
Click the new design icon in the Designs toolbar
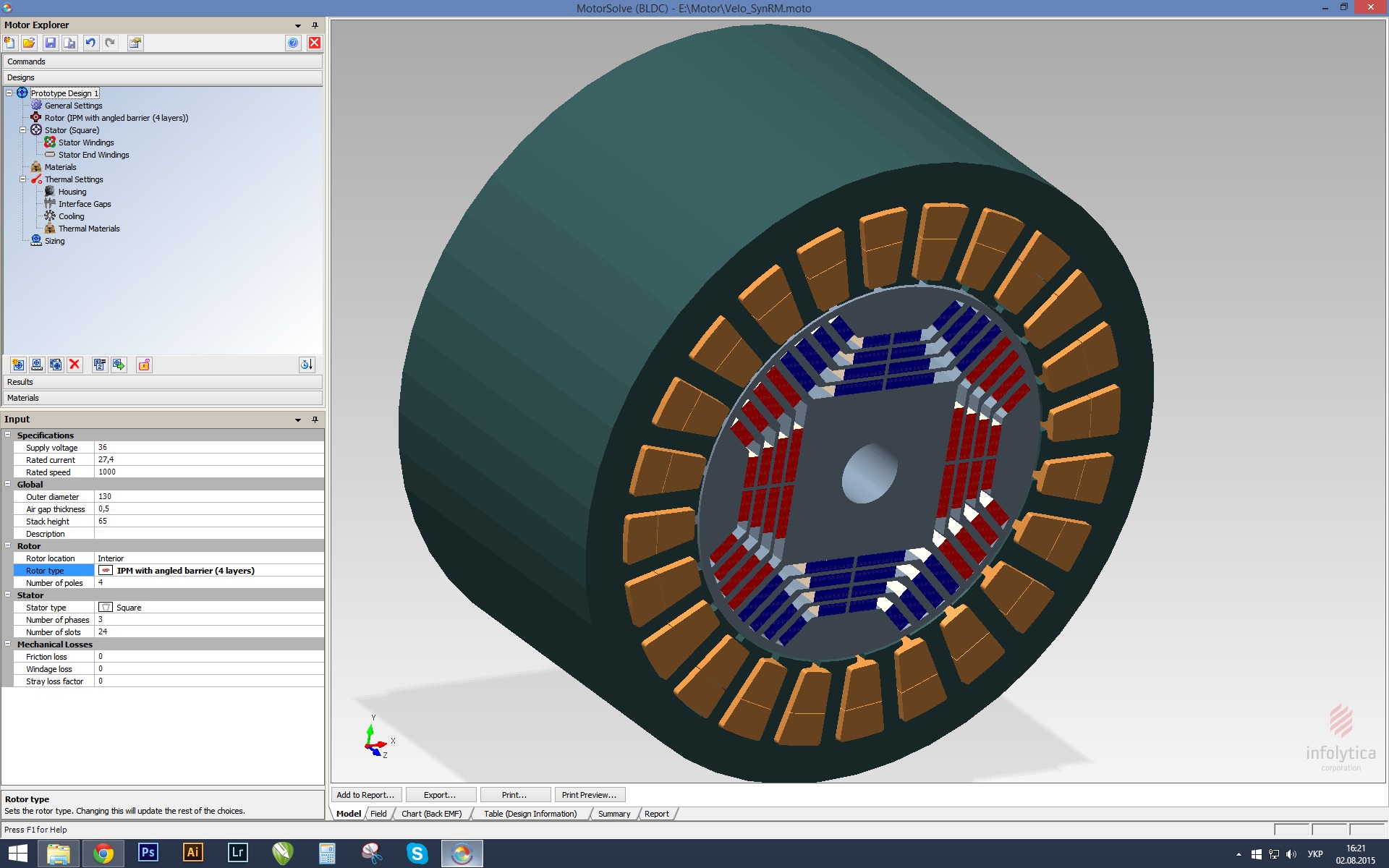point(18,365)
